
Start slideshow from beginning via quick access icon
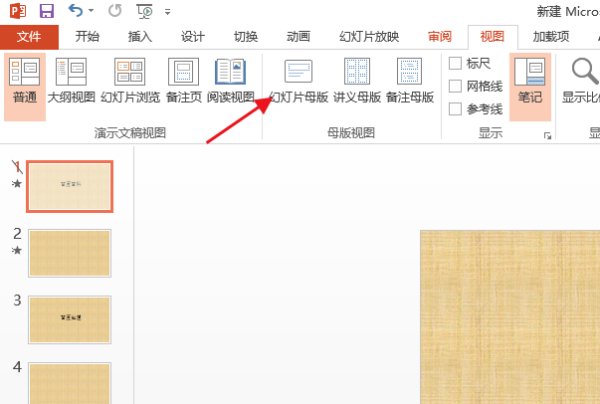click(x=145, y=11)
